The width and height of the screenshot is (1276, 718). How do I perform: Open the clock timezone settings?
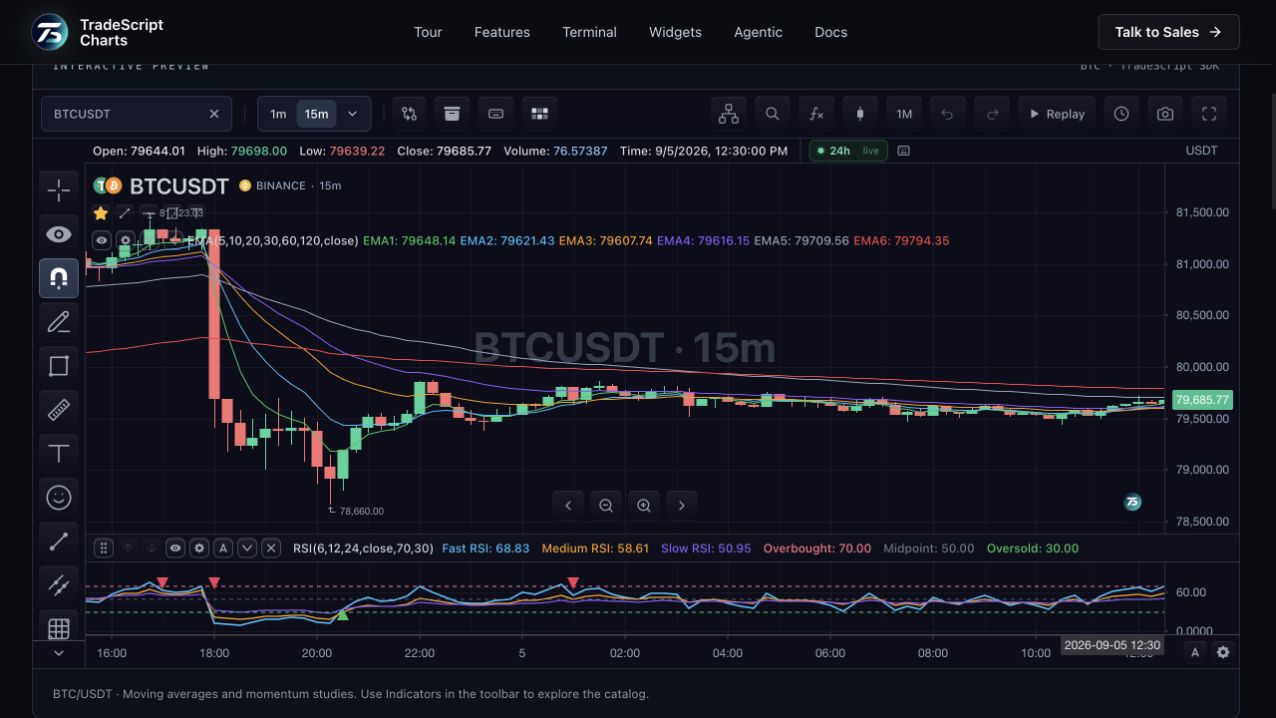(1122, 114)
